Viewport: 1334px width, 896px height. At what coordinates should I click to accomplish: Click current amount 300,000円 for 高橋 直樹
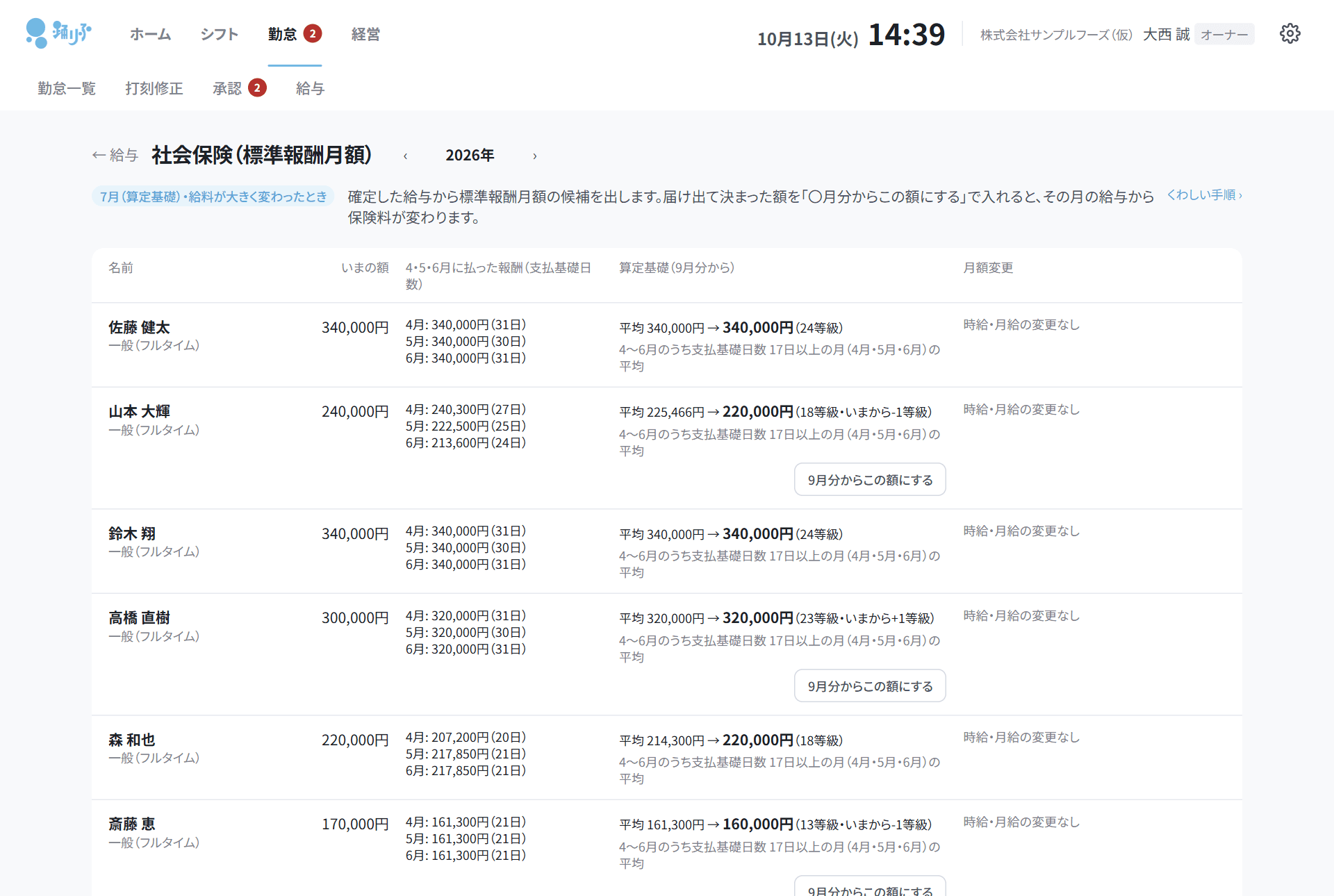tap(355, 617)
